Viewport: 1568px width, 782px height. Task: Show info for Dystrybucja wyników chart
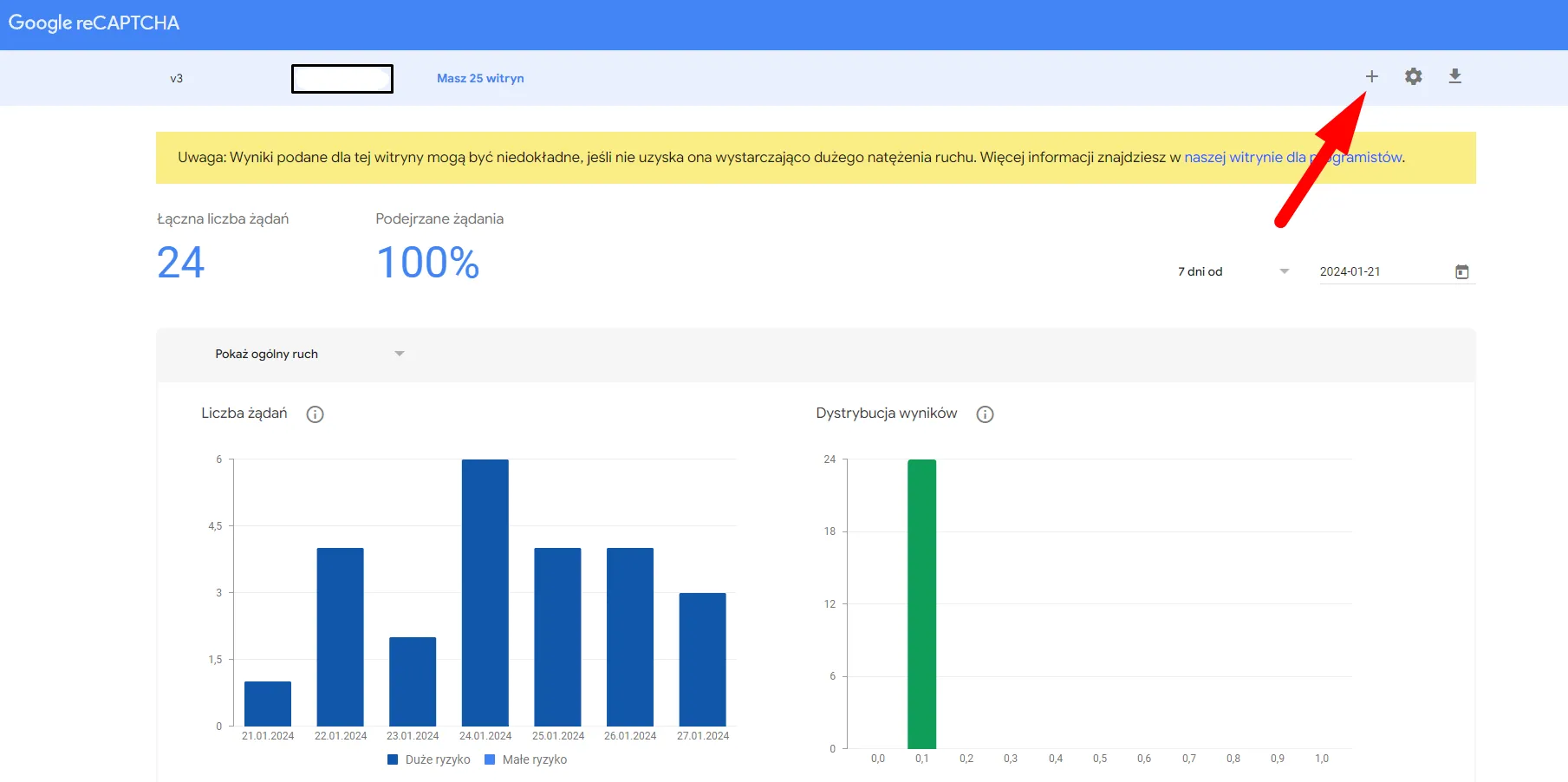click(x=985, y=414)
